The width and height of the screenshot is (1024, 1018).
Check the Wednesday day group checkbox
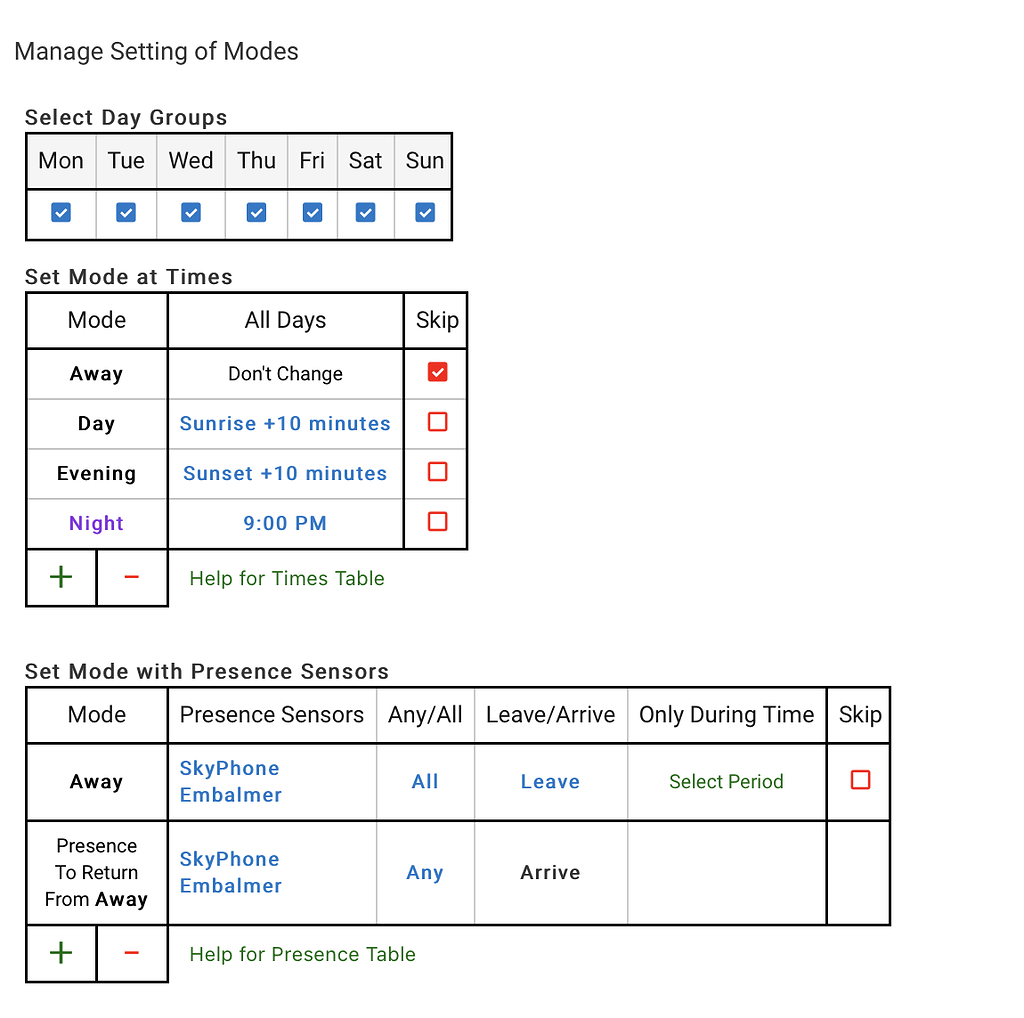coord(190,212)
